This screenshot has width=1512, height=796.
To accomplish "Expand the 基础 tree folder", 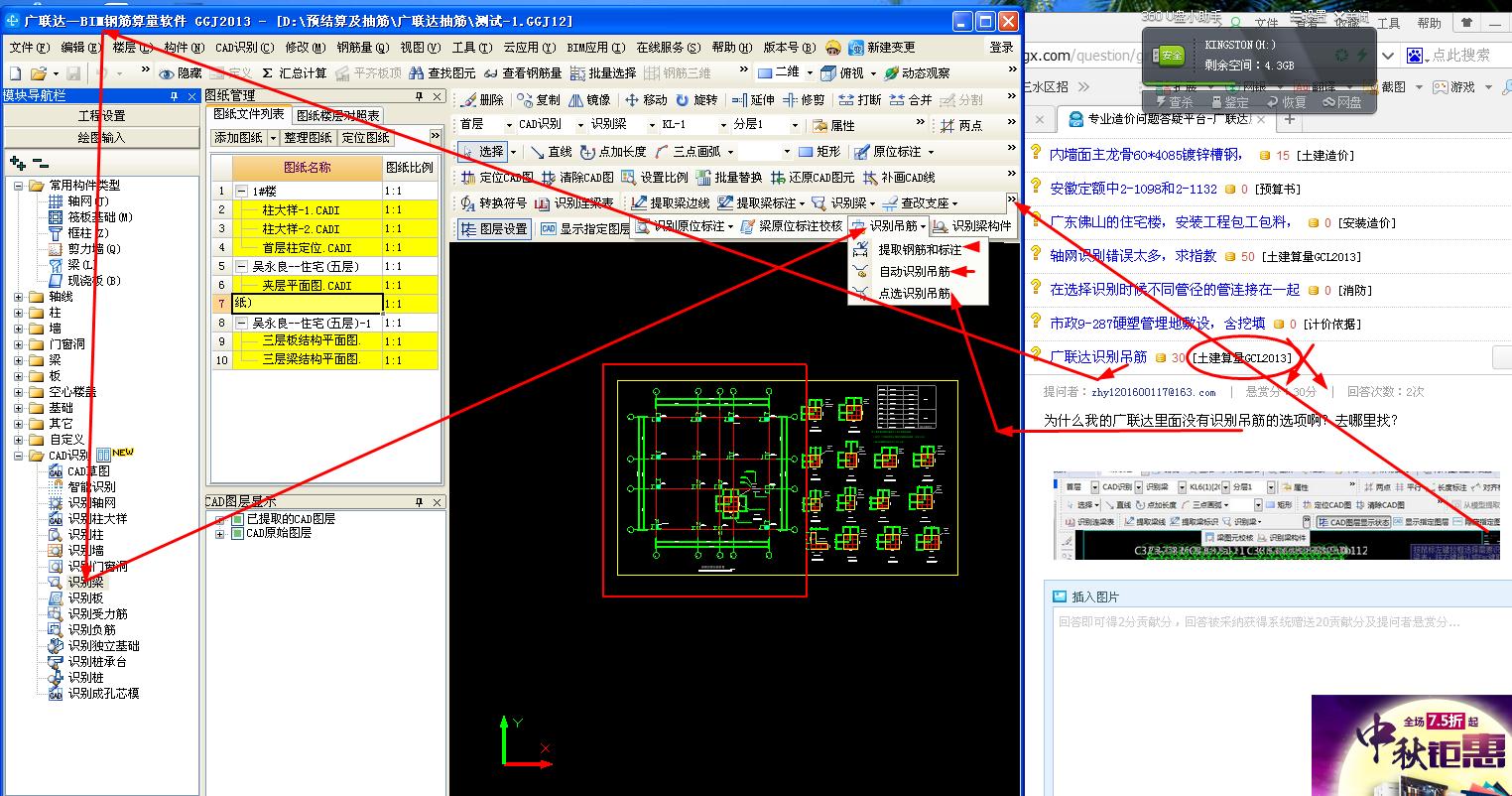I will tap(19, 408).
